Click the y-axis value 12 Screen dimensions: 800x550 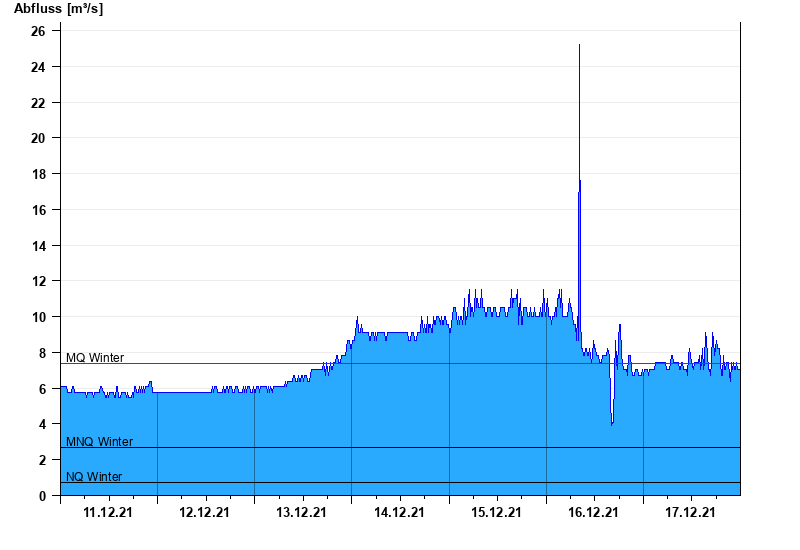tap(38, 281)
